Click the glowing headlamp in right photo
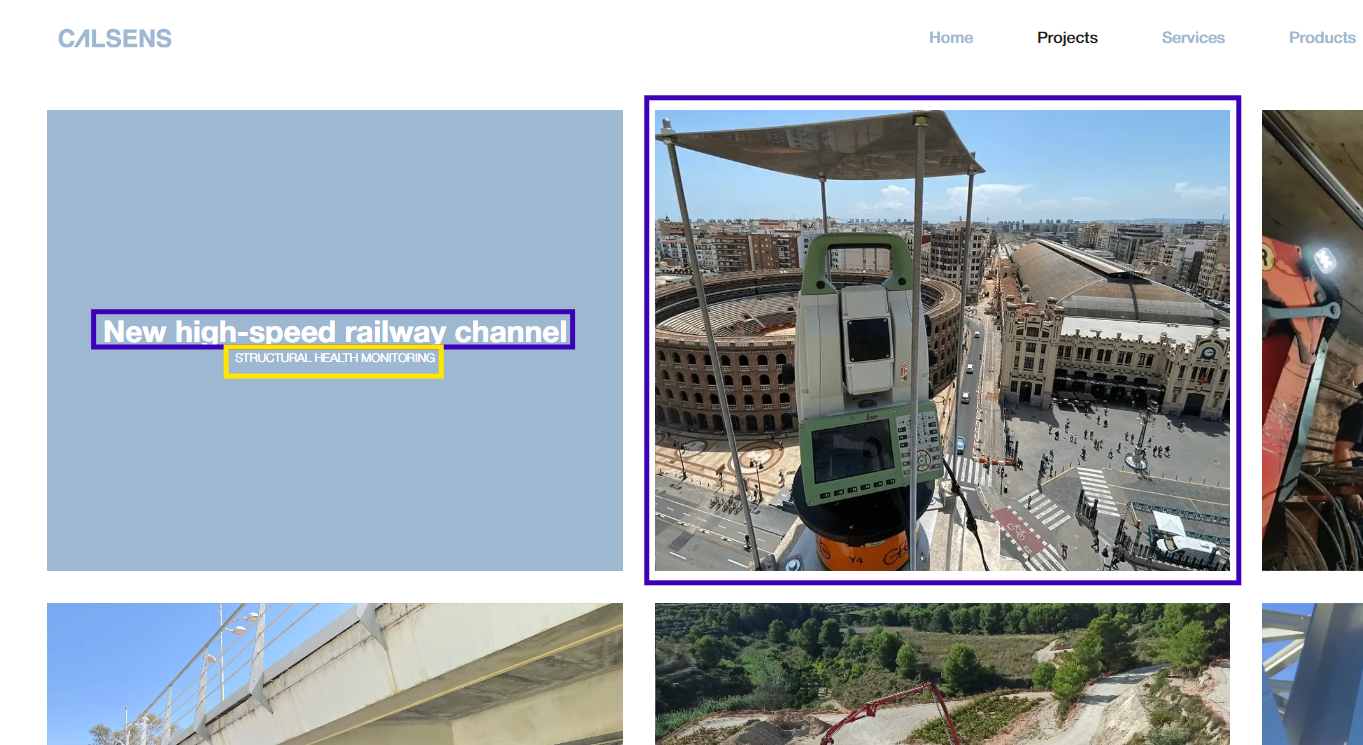 (x=1324, y=260)
